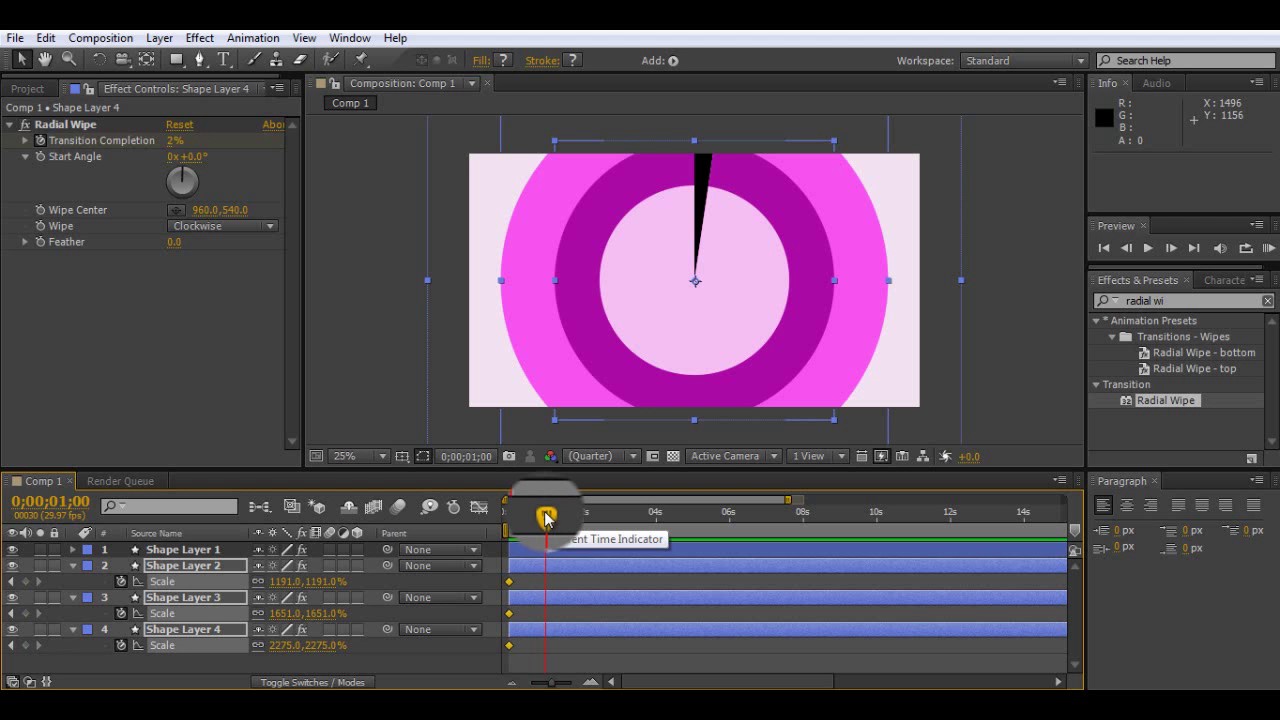Select the Eraser tool

point(300,60)
